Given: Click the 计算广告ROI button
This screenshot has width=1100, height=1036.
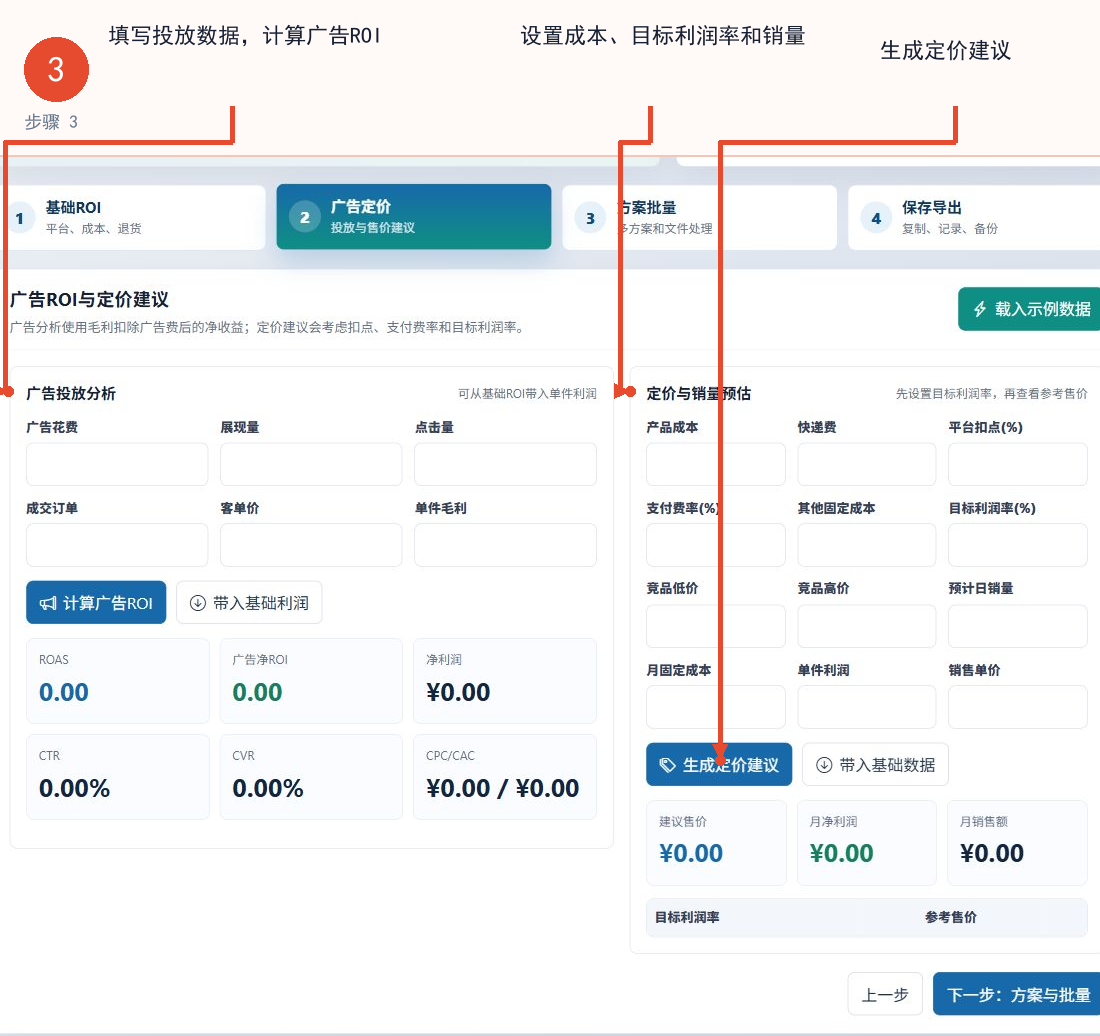Looking at the screenshot, I should [96, 603].
